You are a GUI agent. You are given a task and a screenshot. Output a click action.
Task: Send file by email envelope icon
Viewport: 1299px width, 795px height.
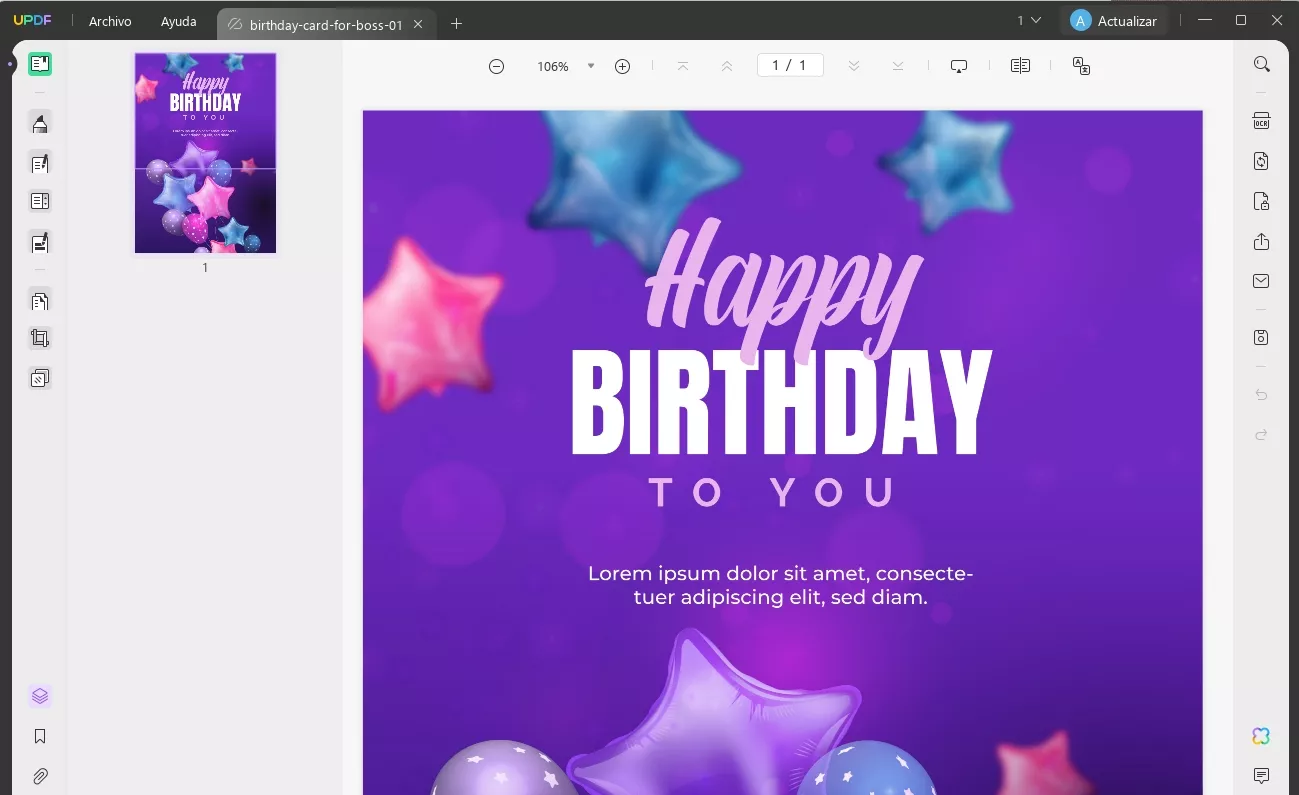click(1262, 281)
